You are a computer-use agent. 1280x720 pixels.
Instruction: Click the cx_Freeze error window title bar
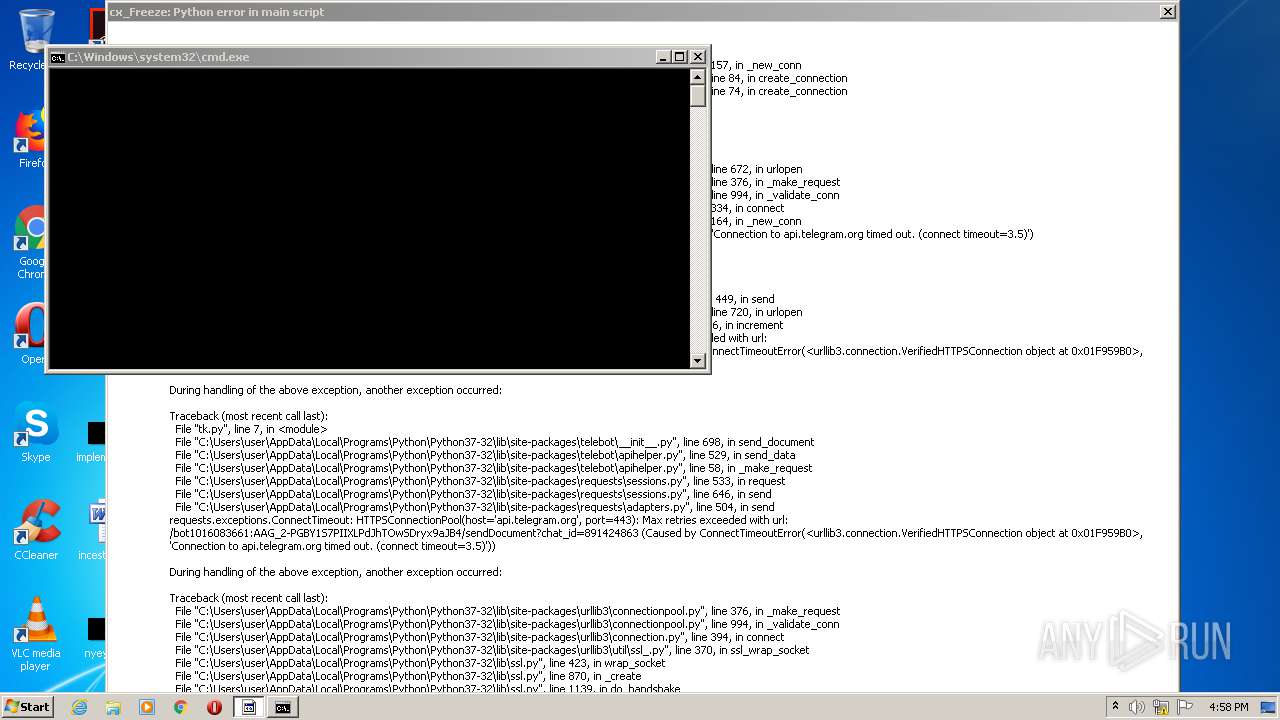[640, 12]
